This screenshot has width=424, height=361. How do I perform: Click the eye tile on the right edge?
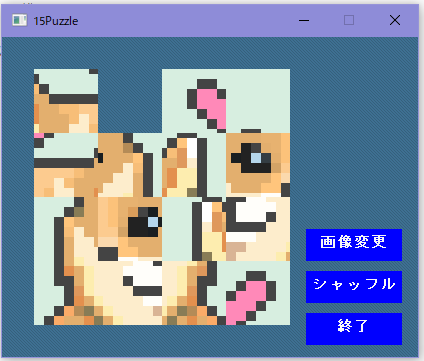[x=258, y=165]
